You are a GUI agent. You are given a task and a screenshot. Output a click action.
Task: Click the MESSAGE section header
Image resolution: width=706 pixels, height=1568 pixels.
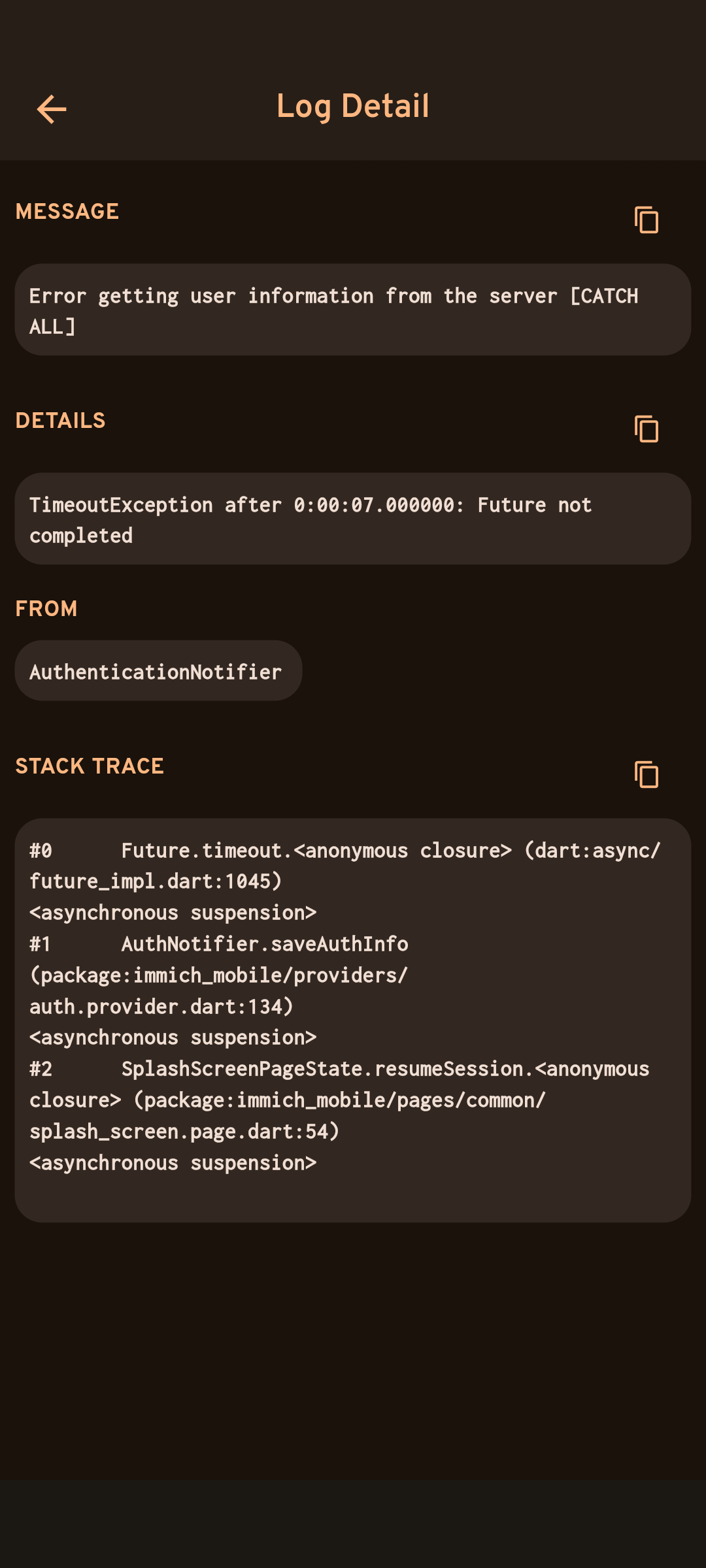pyautogui.click(x=67, y=212)
